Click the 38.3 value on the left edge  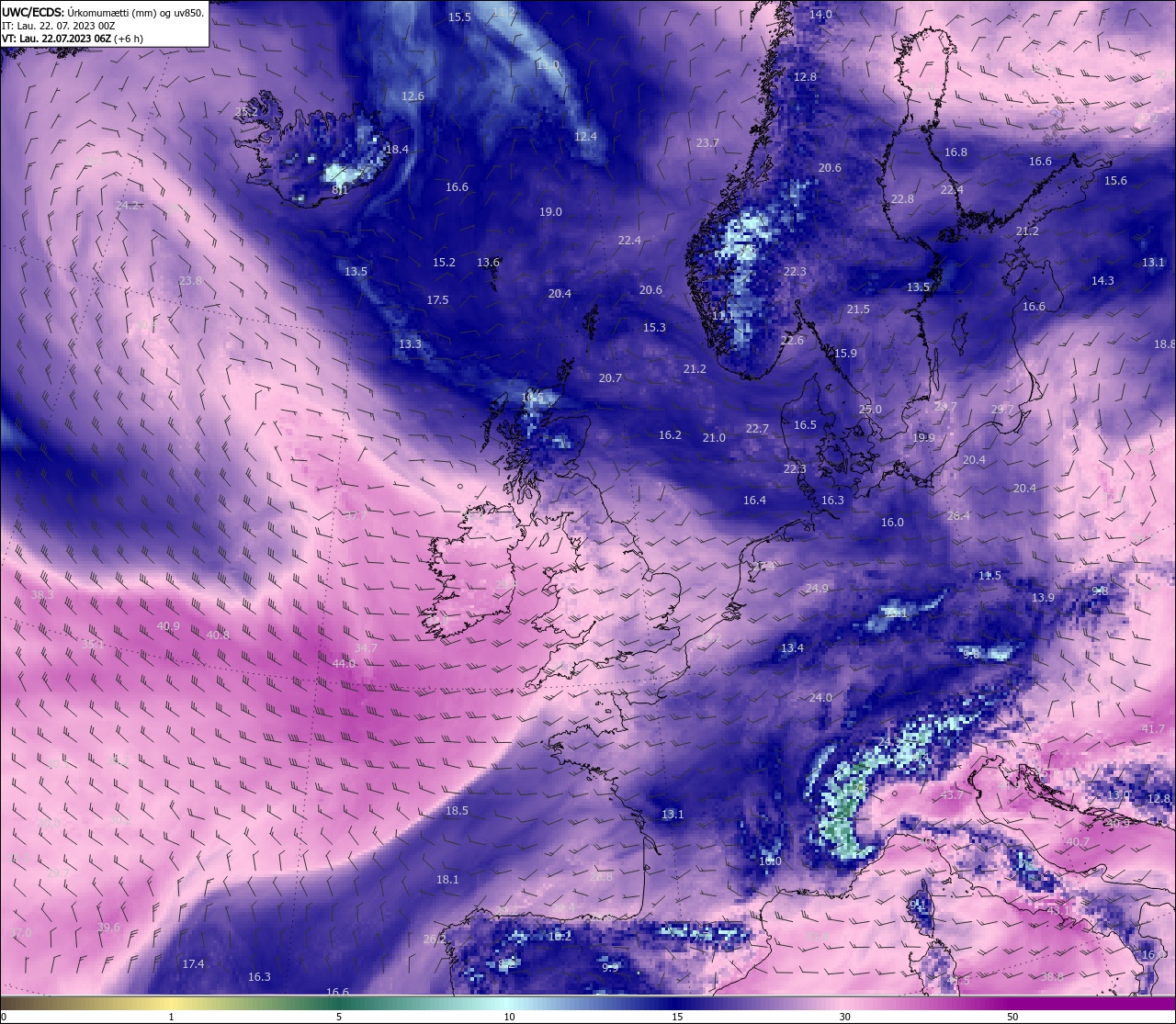pyautogui.click(x=42, y=595)
